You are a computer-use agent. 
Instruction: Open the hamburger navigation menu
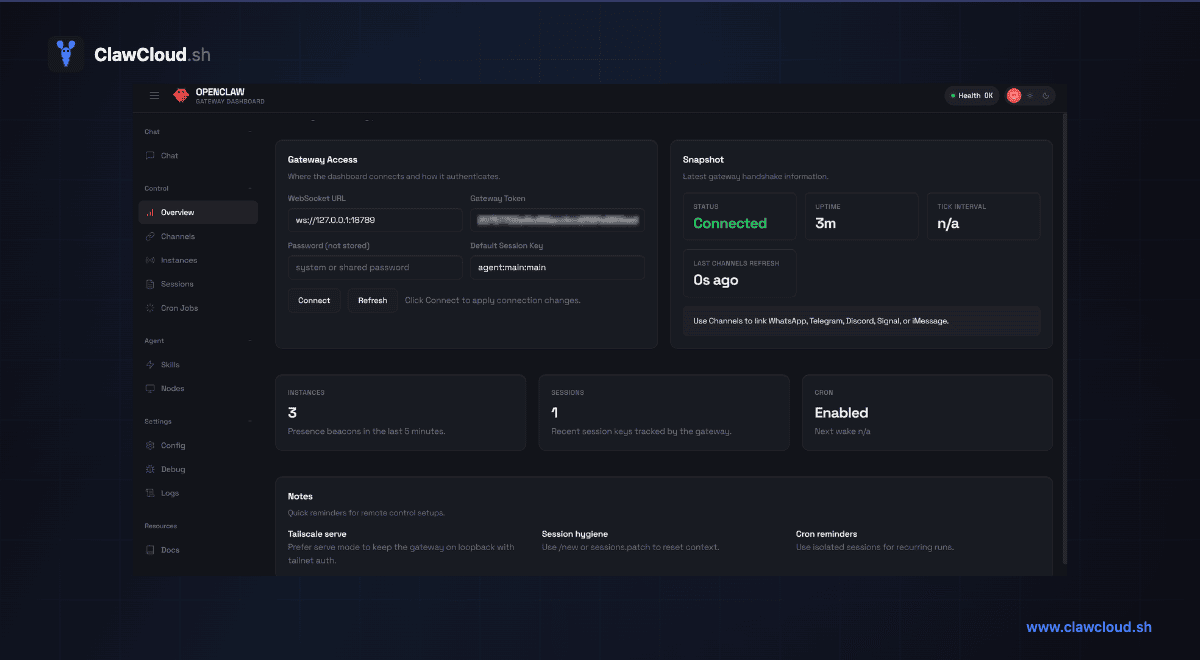(154, 95)
